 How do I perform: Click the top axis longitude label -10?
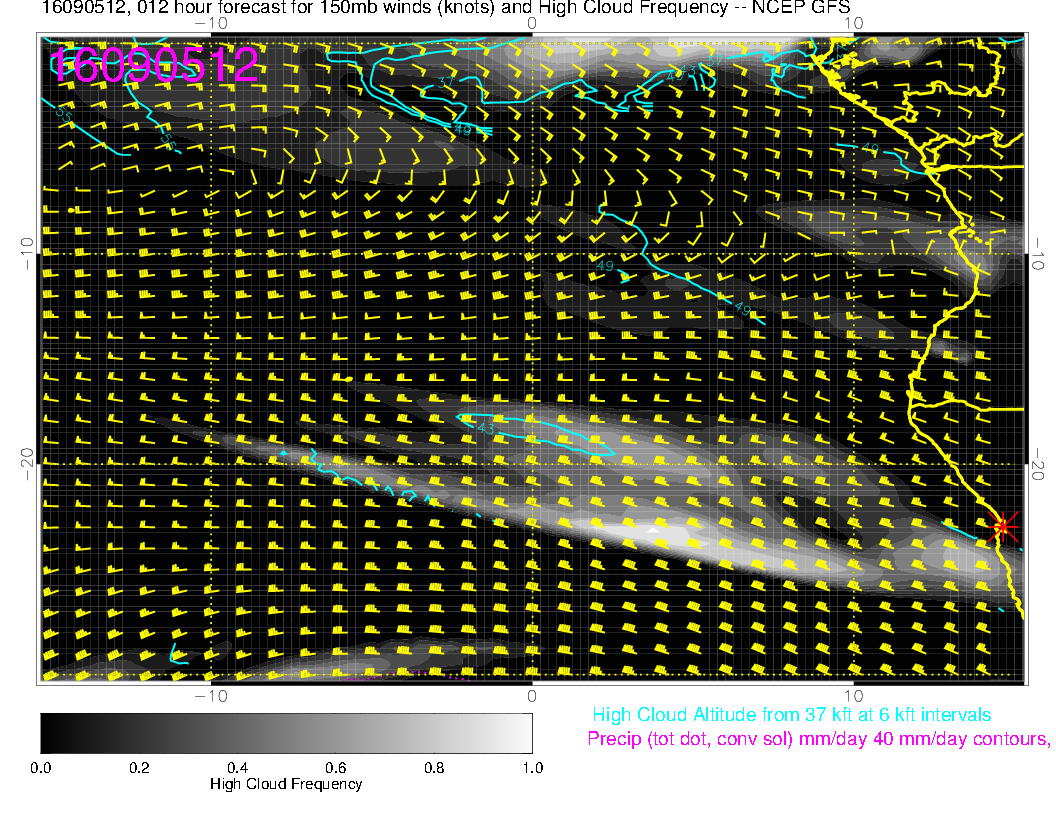(x=211, y=24)
